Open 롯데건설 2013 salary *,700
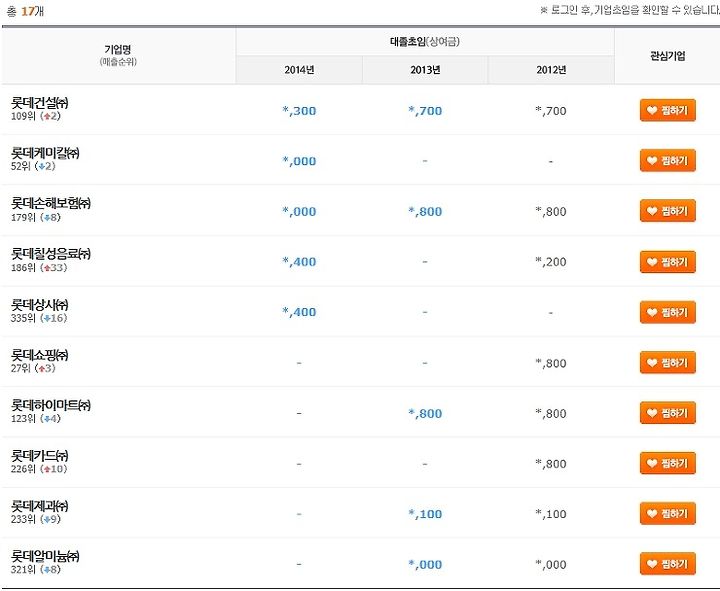The width and height of the screenshot is (720, 591). coord(425,111)
